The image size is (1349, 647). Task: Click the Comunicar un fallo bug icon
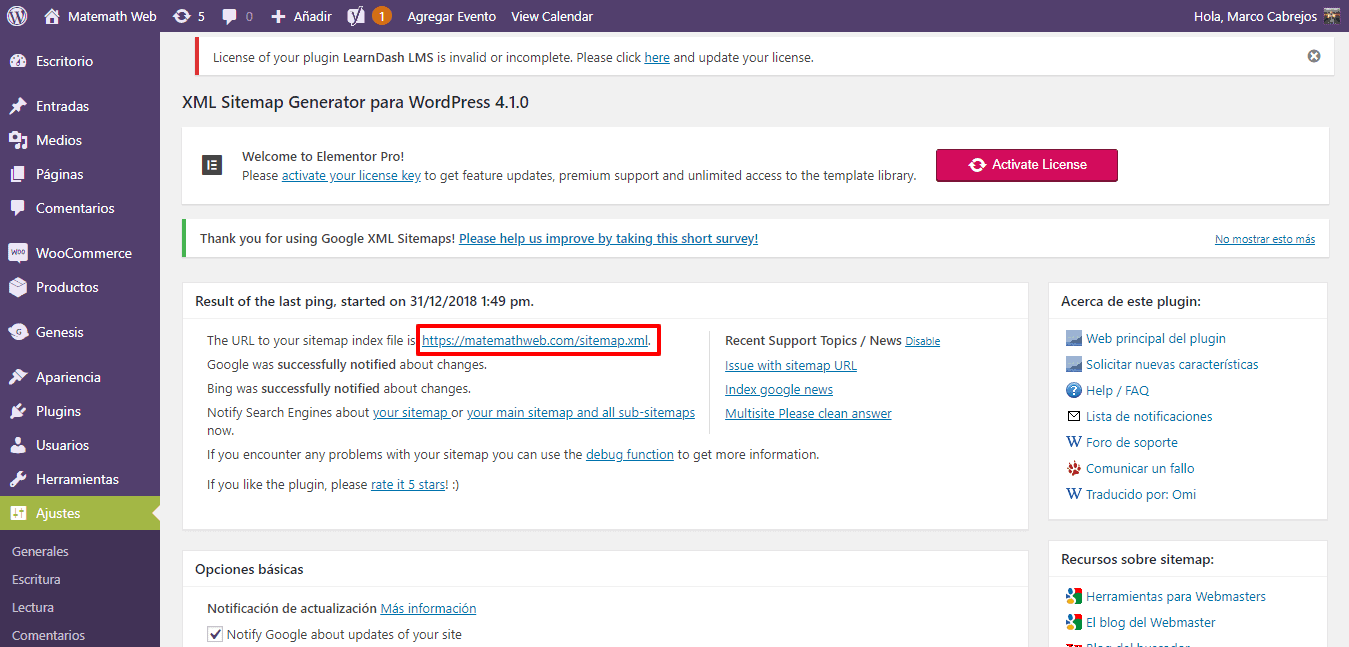[x=1074, y=468]
